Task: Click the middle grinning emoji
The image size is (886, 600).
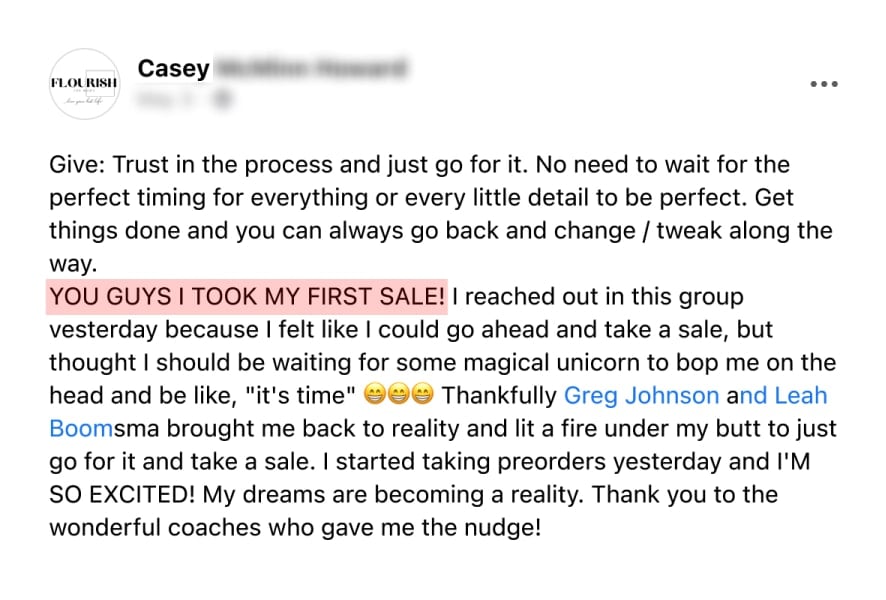Action: (x=398, y=394)
